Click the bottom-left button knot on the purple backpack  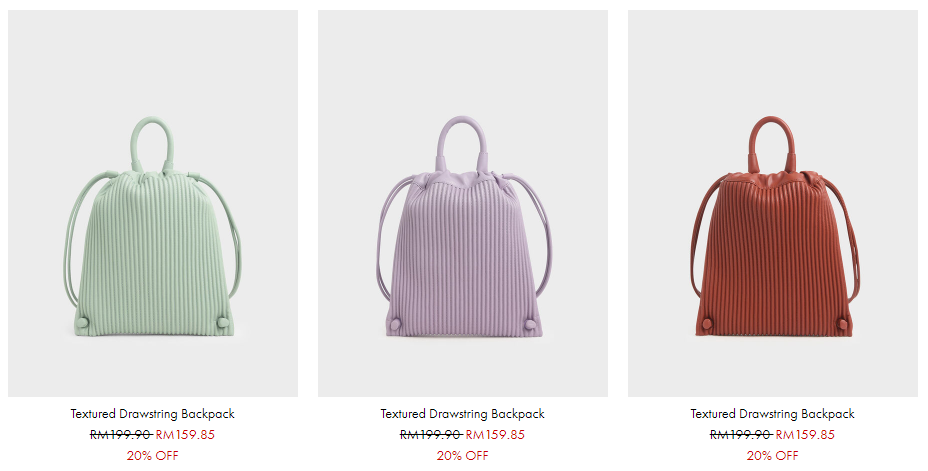[395, 324]
